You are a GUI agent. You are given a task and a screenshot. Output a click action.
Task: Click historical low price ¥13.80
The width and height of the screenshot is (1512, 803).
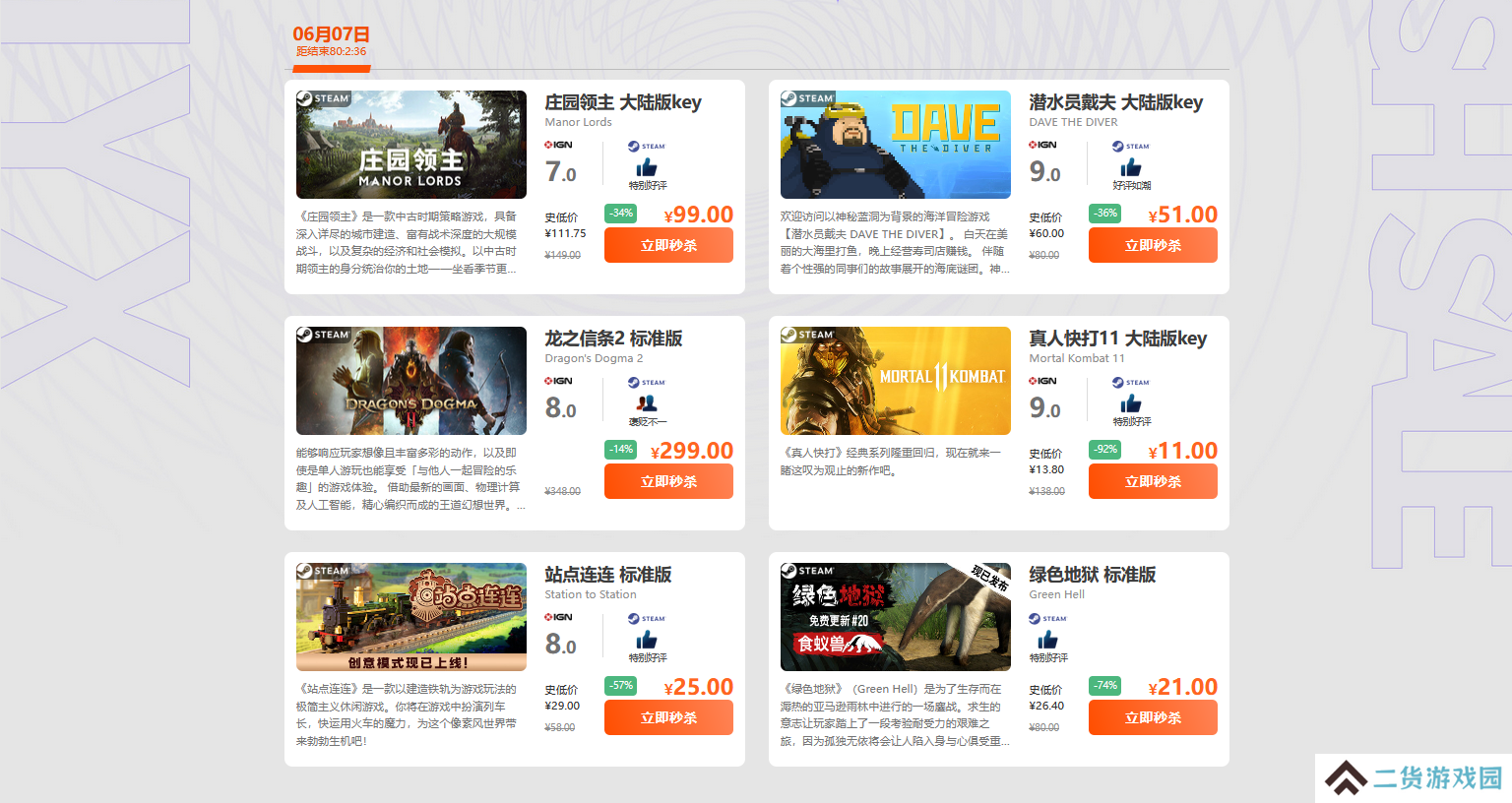click(x=1046, y=470)
